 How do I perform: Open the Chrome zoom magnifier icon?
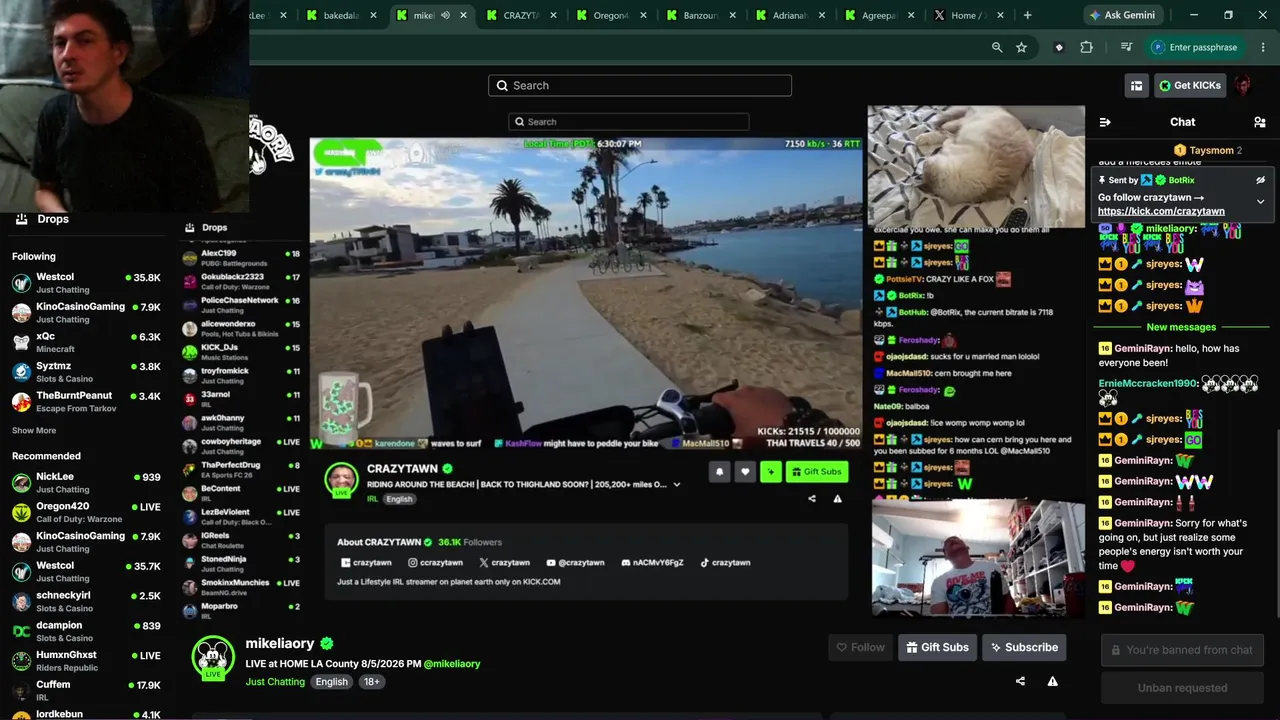pyautogui.click(x=997, y=47)
